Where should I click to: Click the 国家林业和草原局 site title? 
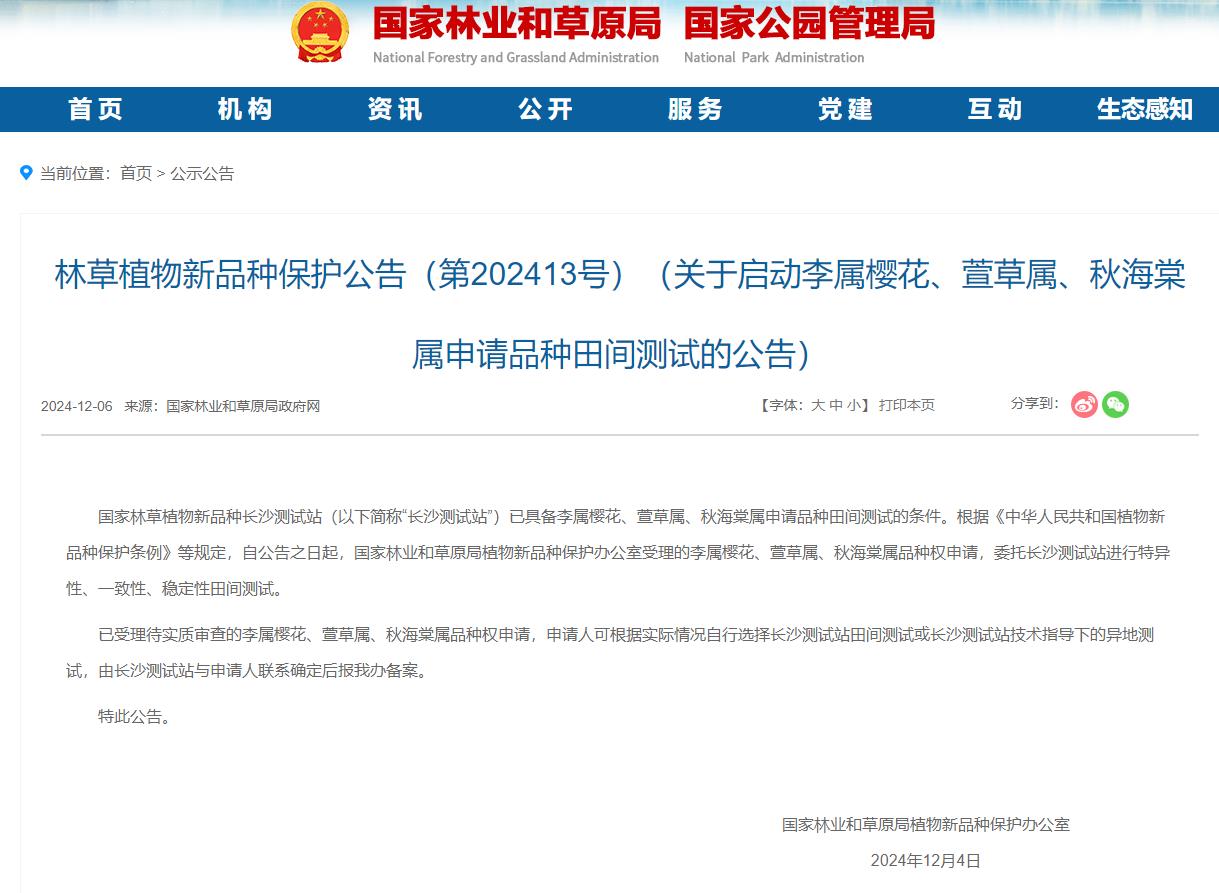(516, 23)
